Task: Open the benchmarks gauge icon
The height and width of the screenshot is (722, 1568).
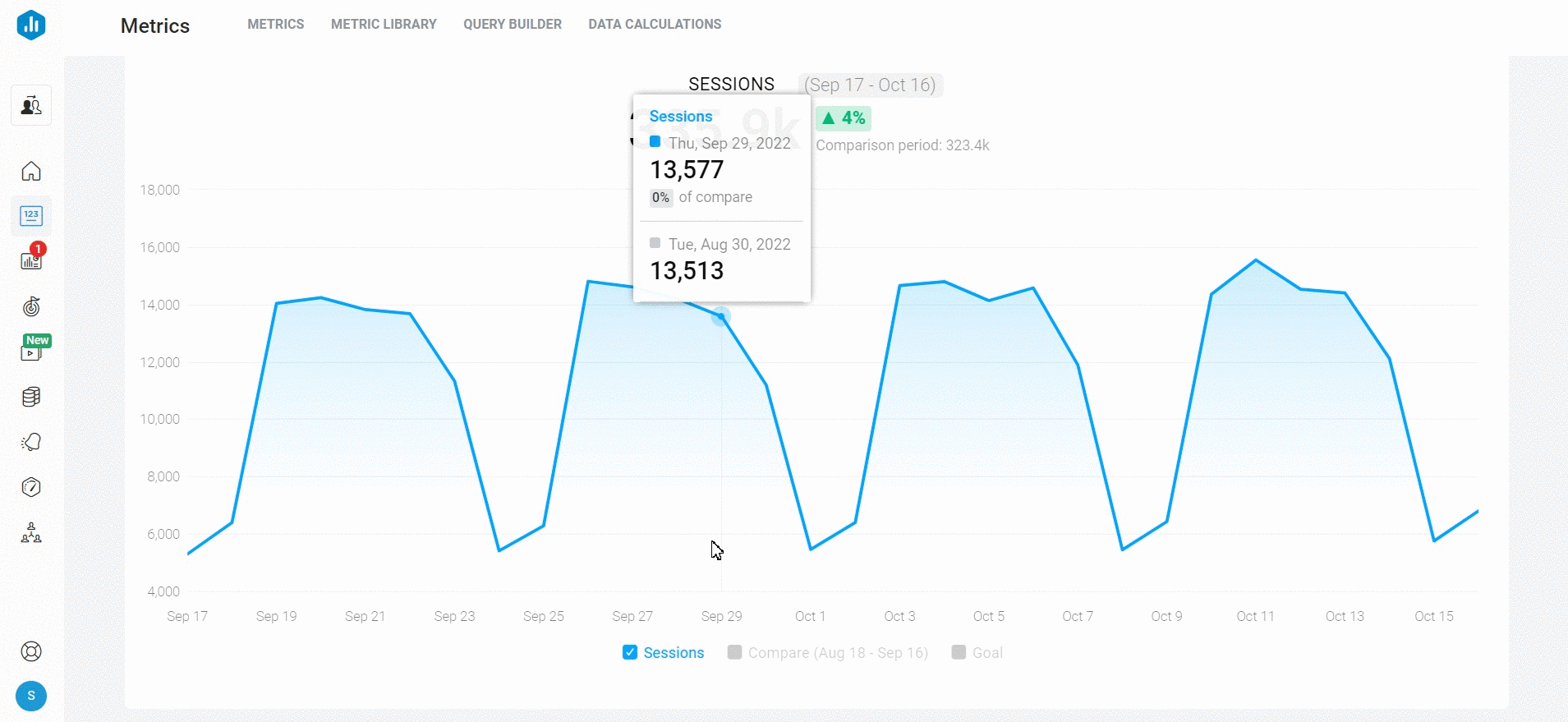Action: (31, 487)
